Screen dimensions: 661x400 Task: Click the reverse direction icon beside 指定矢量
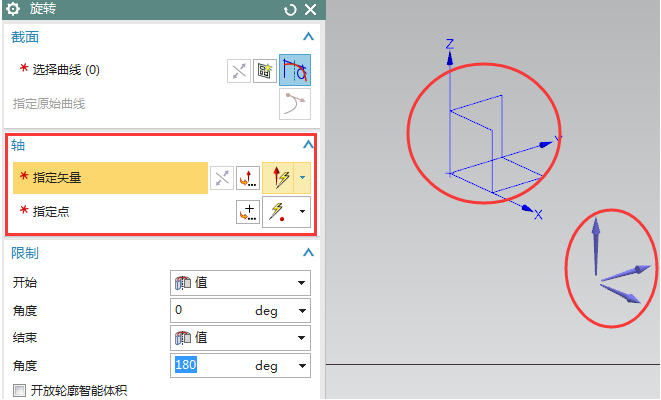[221, 178]
